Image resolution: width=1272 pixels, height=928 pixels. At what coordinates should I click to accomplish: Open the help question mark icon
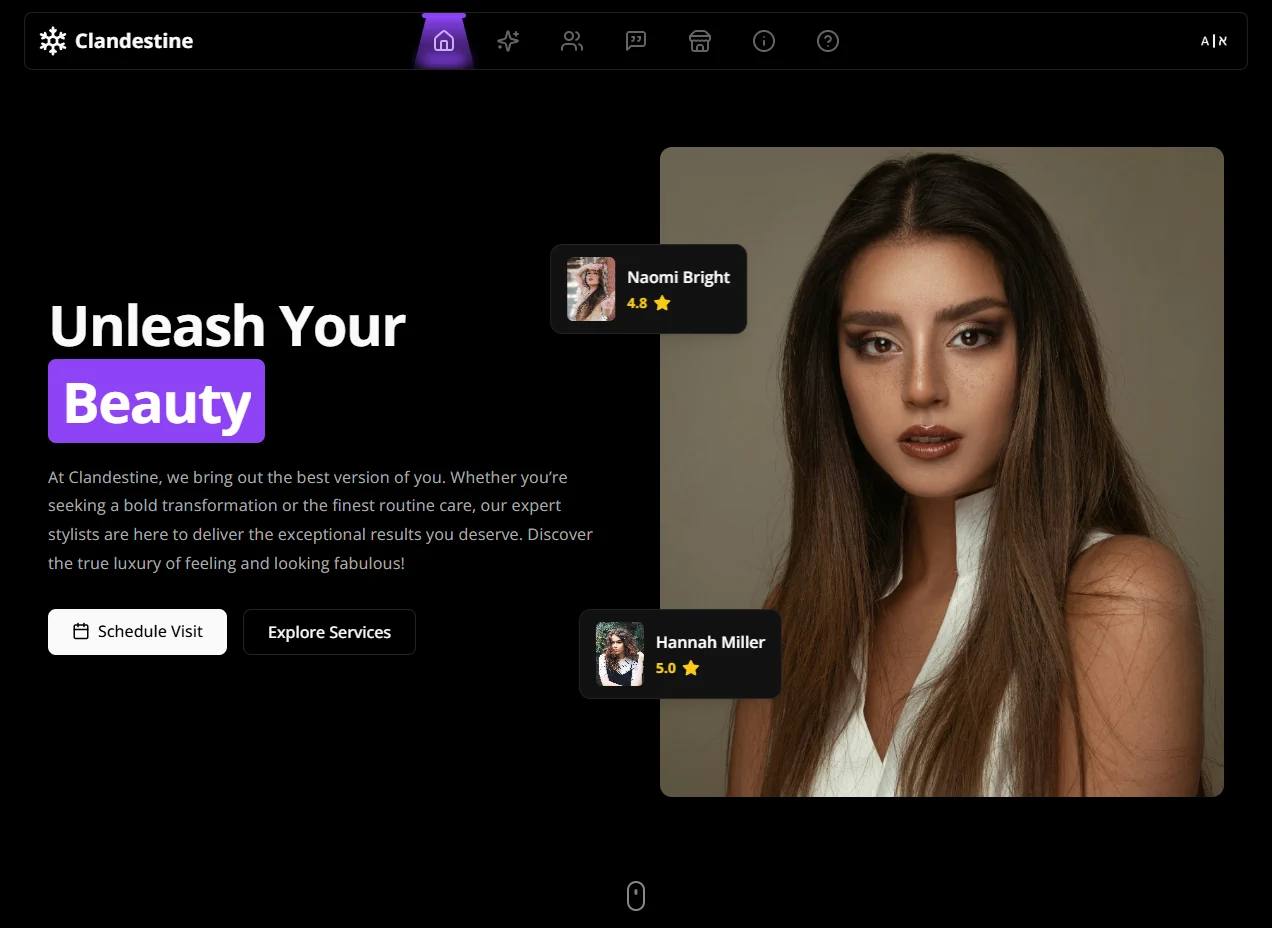[x=828, y=41]
